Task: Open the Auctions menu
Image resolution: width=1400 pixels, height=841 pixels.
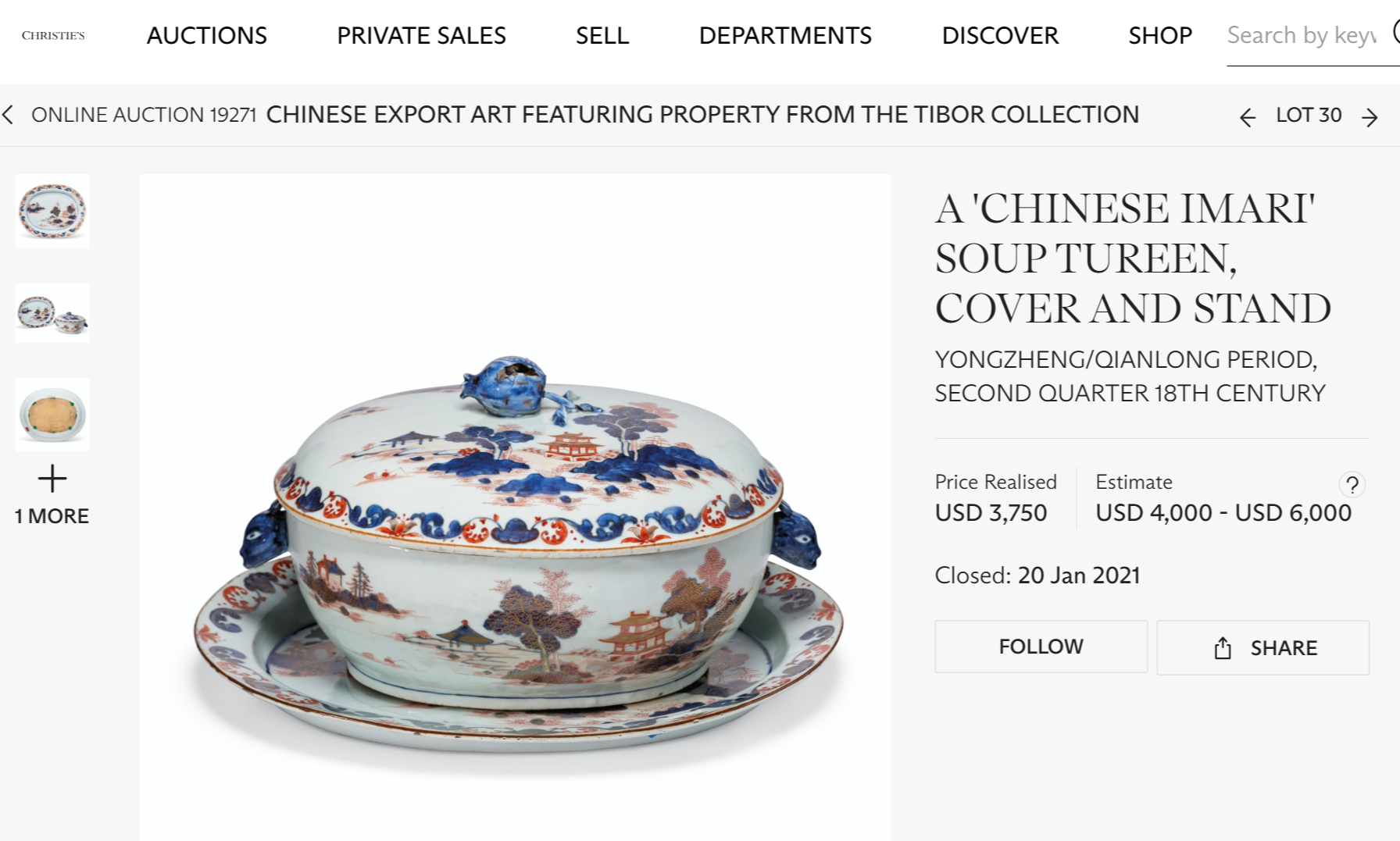Action: click(x=207, y=36)
